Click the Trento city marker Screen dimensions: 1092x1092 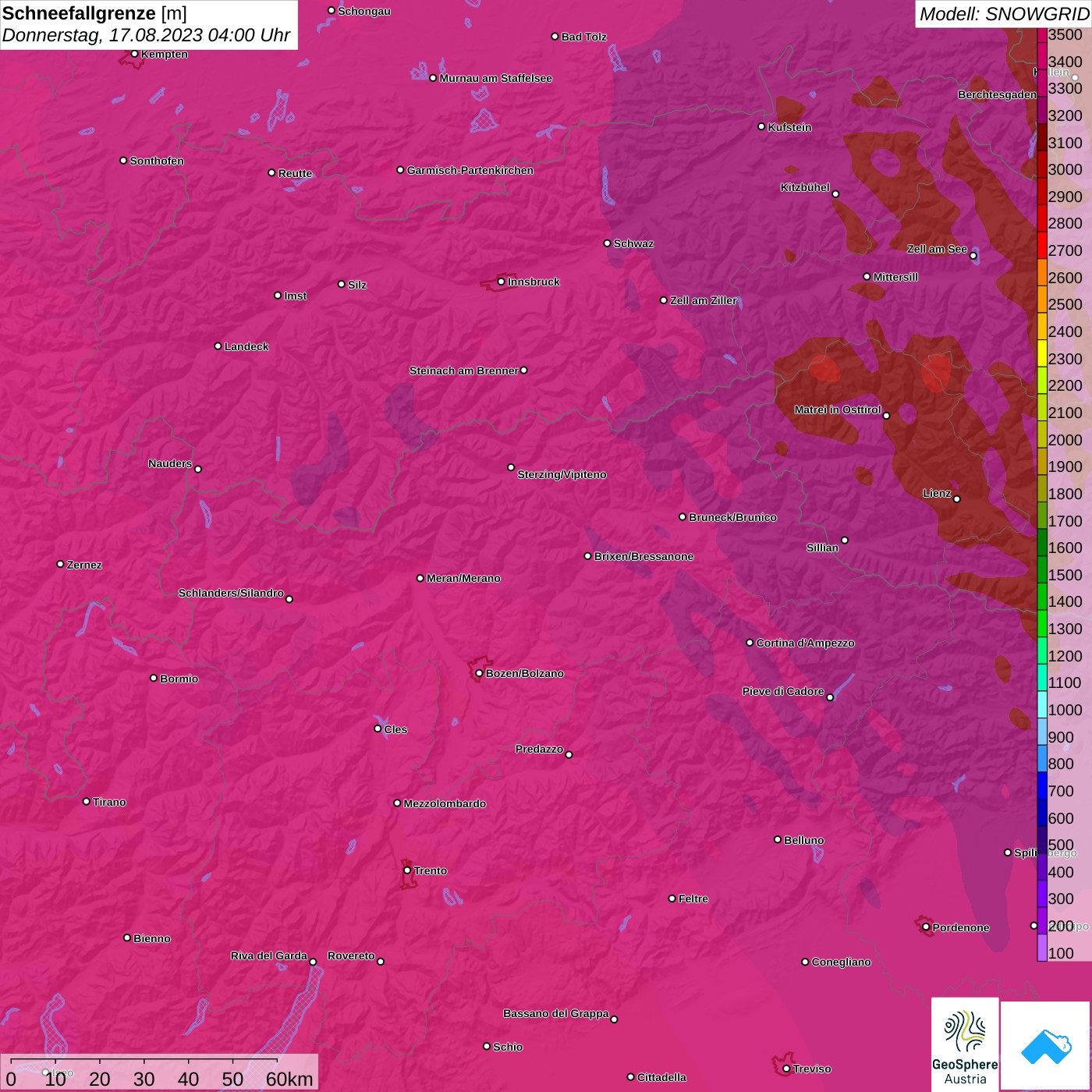click(407, 870)
